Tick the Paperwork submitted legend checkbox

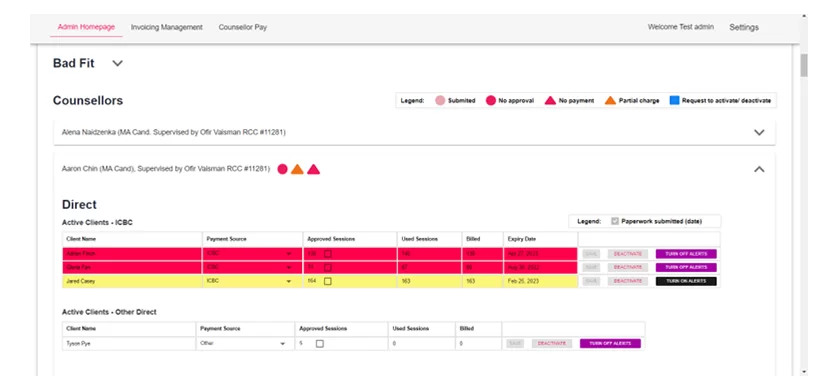tap(615, 221)
